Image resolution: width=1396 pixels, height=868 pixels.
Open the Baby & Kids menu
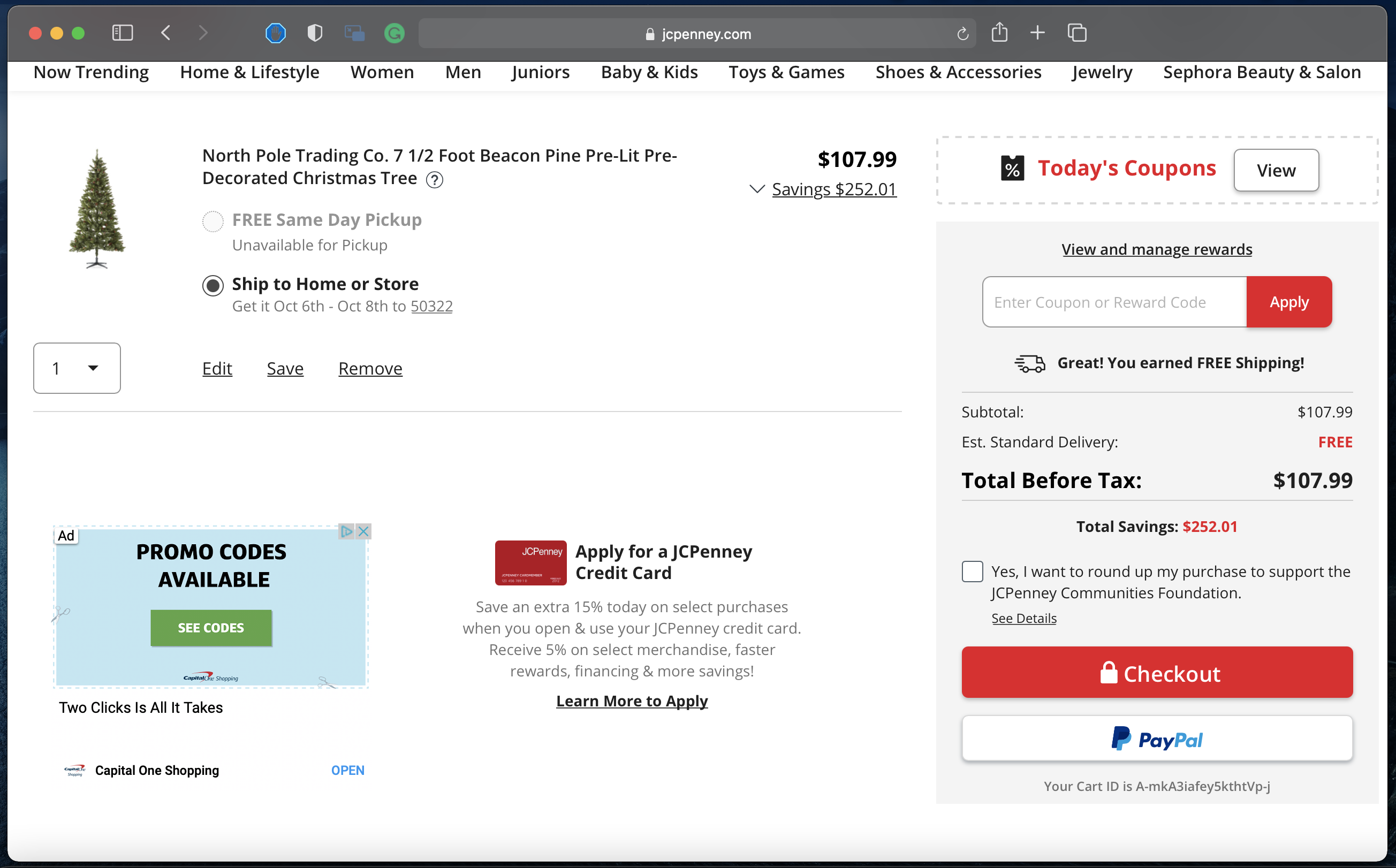pos(649,72)
